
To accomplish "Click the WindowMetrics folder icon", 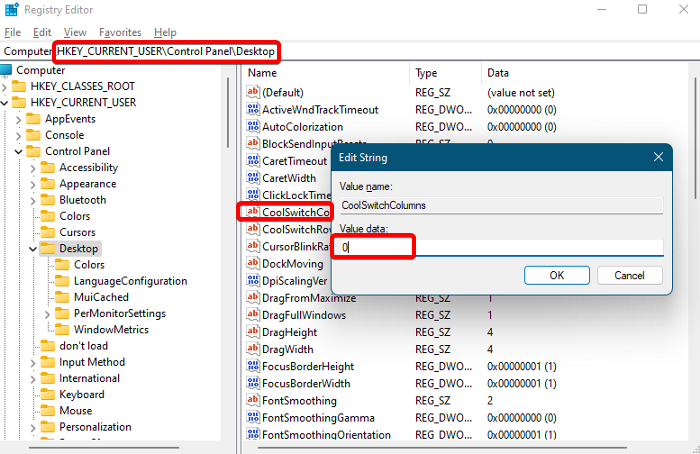I will pos(62,329).
